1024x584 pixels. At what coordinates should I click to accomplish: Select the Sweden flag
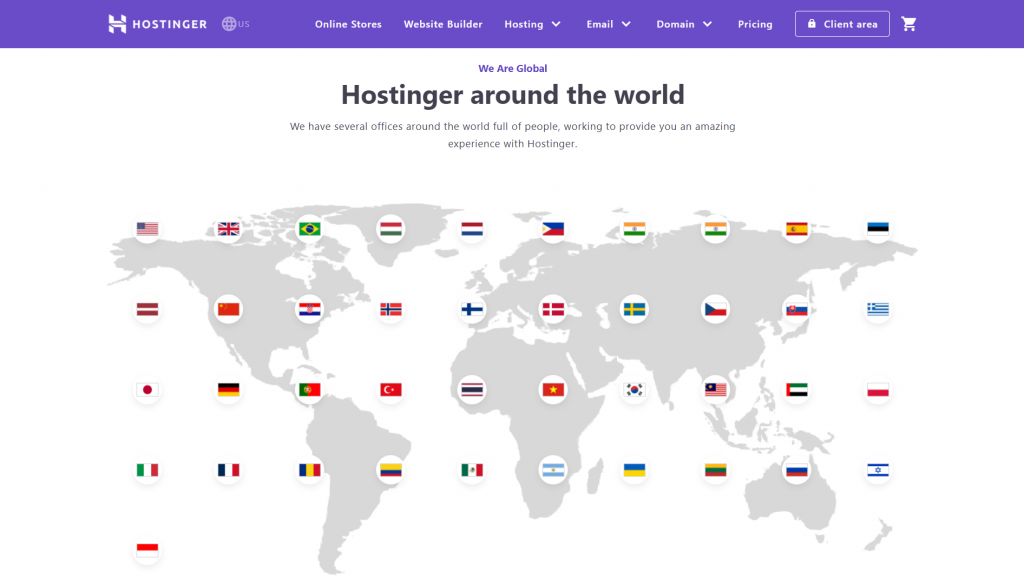(634, 309)
